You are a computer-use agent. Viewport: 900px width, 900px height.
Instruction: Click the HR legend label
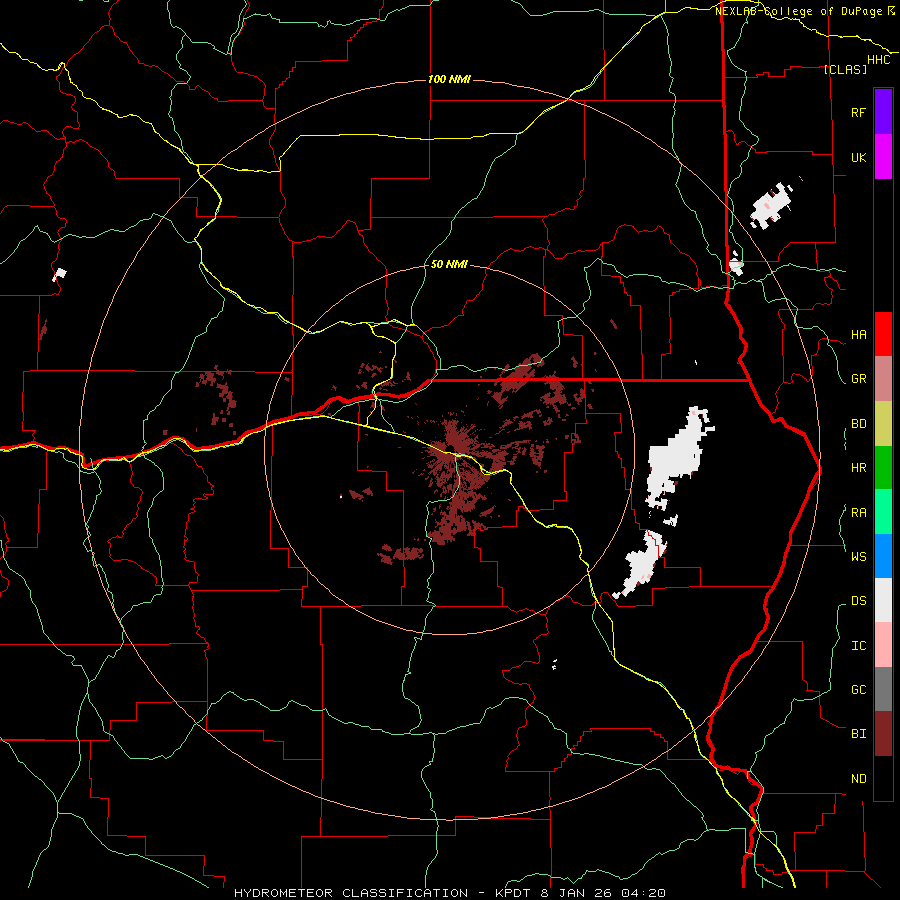(858, 468)
